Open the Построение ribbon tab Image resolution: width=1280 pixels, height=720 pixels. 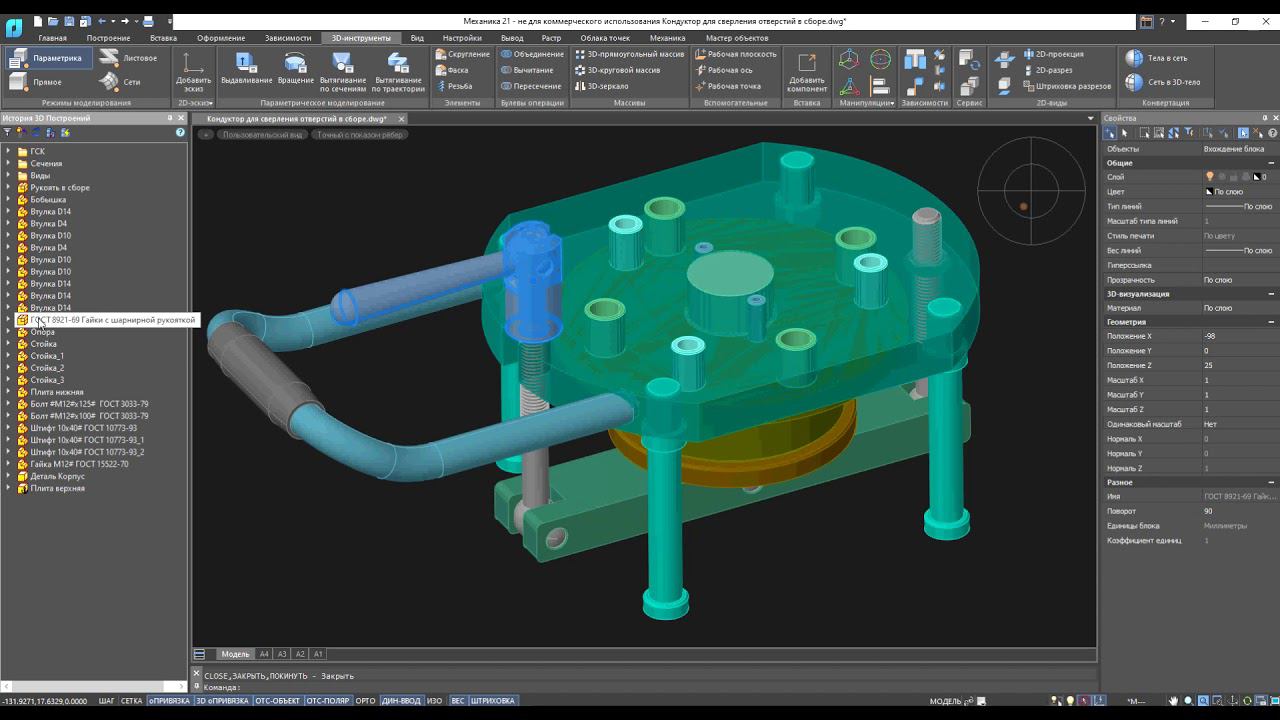point(108,38)
